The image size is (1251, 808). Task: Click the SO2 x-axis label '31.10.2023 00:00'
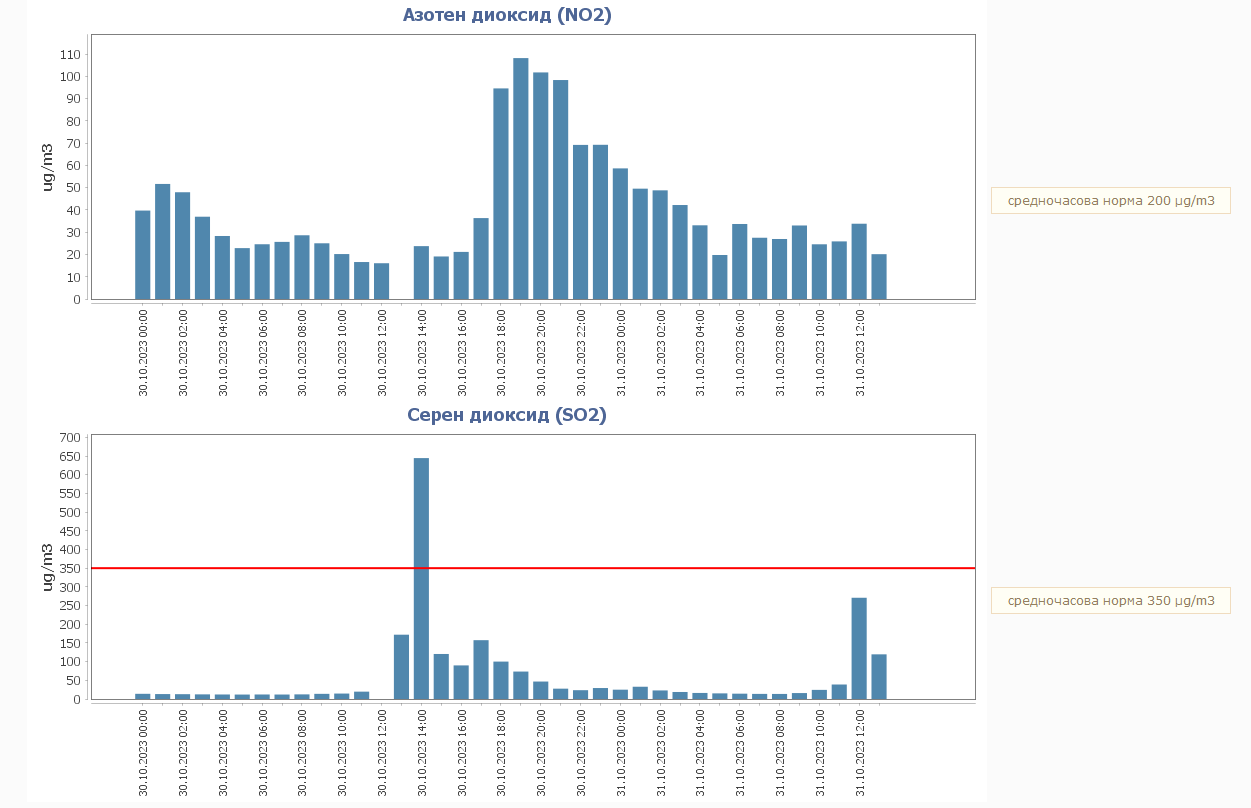620,753
